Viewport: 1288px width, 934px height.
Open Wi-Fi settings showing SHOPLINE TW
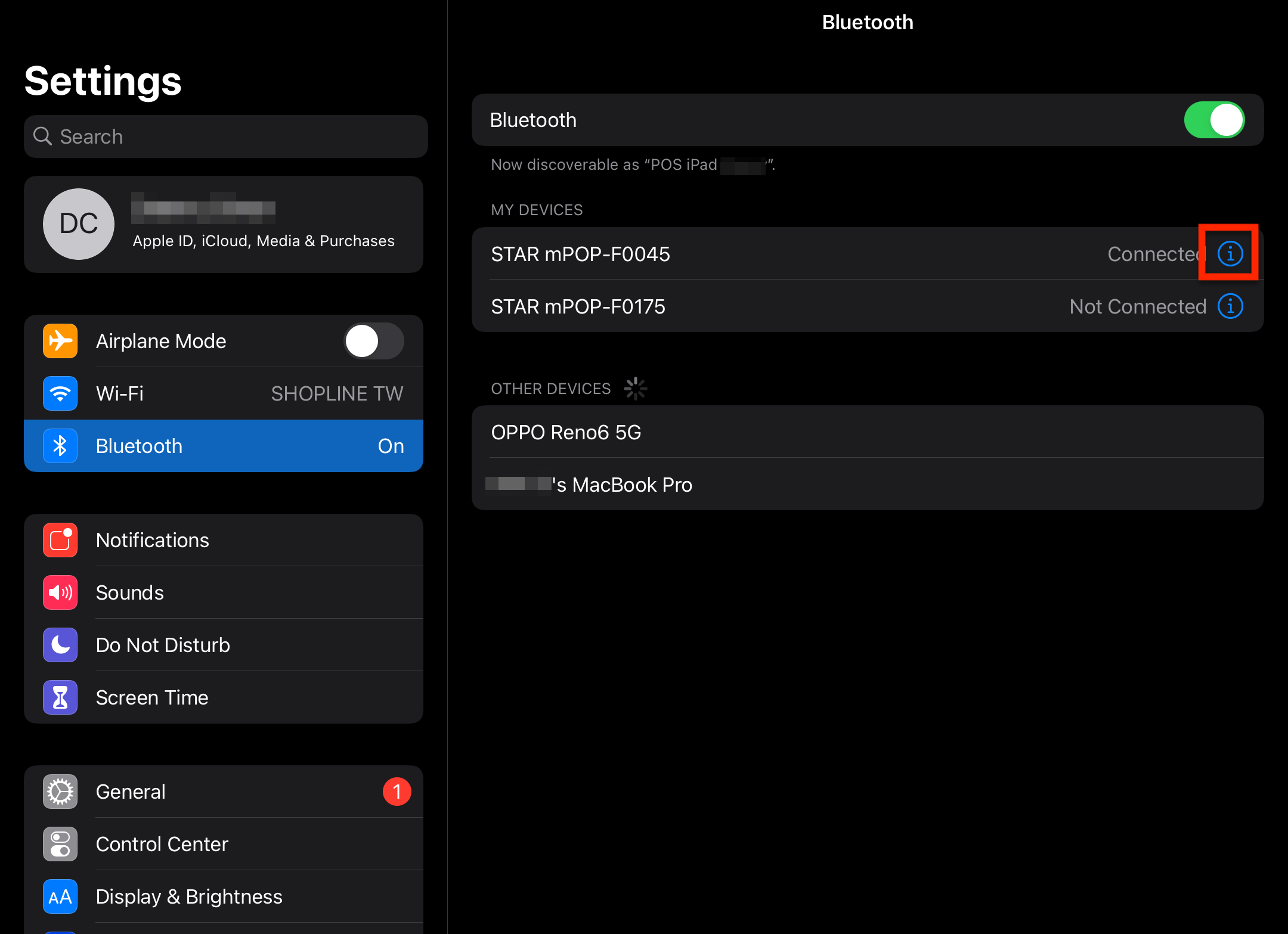[x=224, y=393]
